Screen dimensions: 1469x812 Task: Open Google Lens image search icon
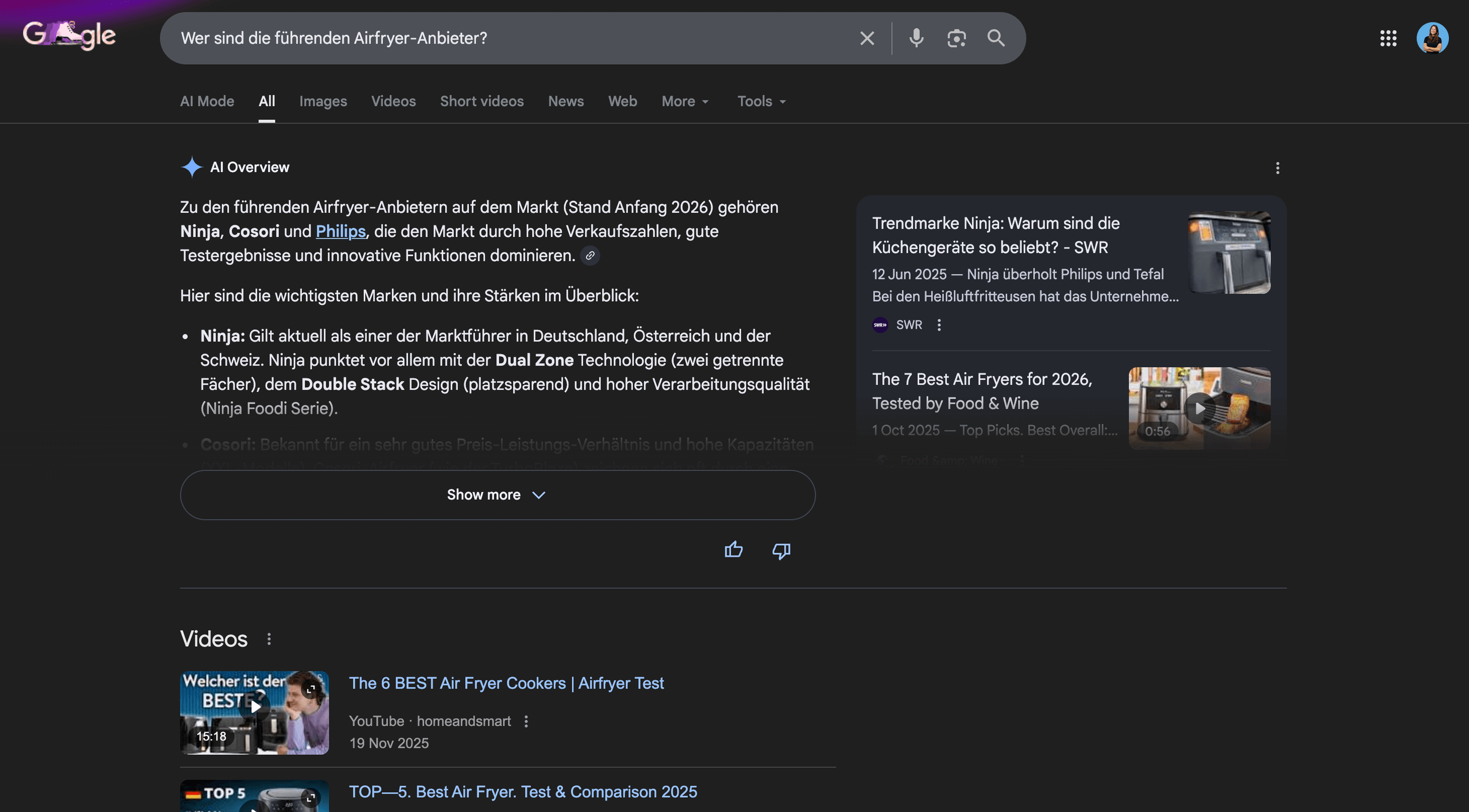(956, 38)
